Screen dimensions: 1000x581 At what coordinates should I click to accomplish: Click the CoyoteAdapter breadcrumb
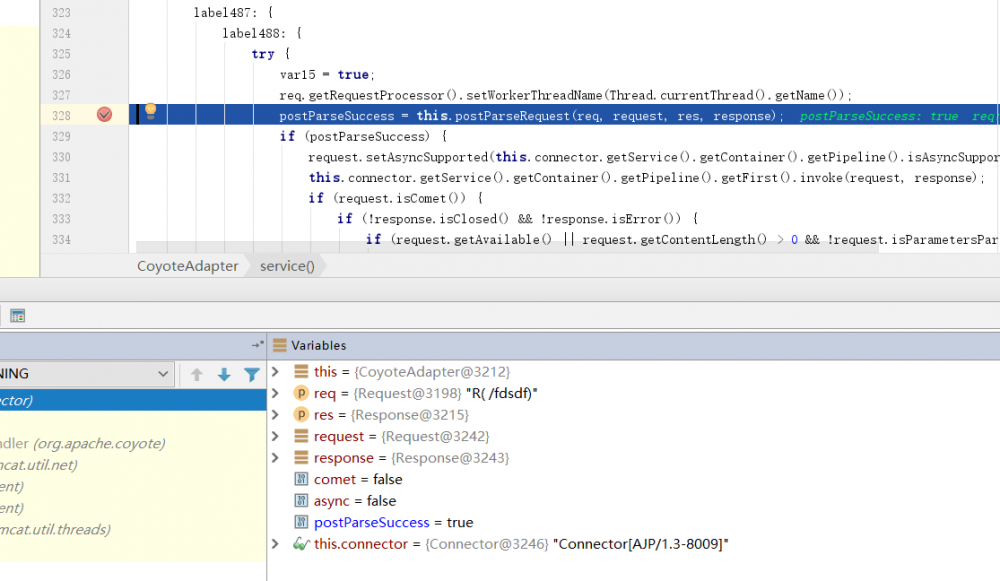pos(188,266)
